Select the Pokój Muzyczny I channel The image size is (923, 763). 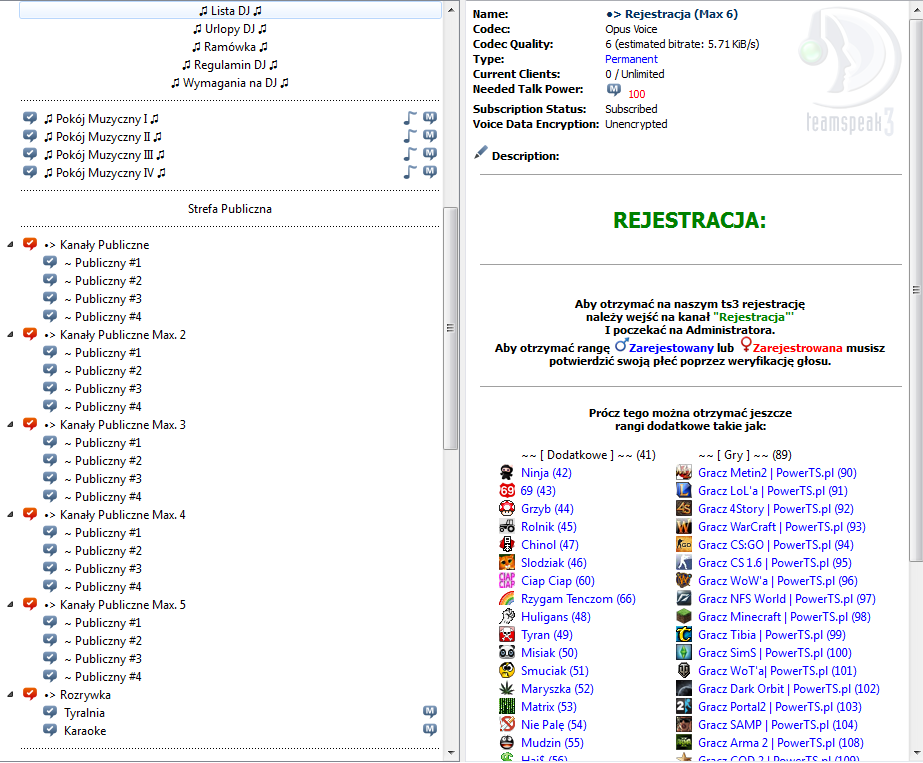101,119
